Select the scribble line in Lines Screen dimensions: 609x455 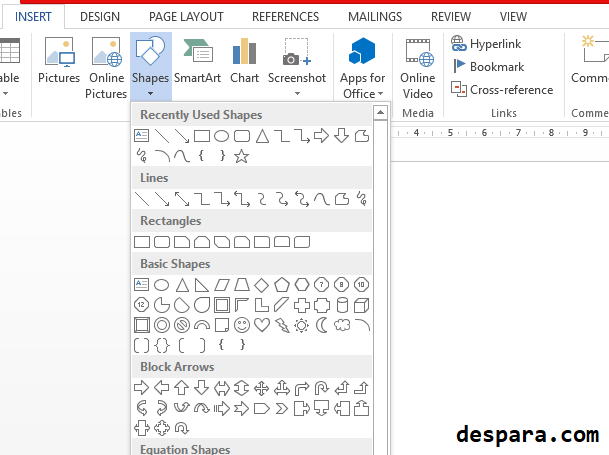(x=362, y=199)
